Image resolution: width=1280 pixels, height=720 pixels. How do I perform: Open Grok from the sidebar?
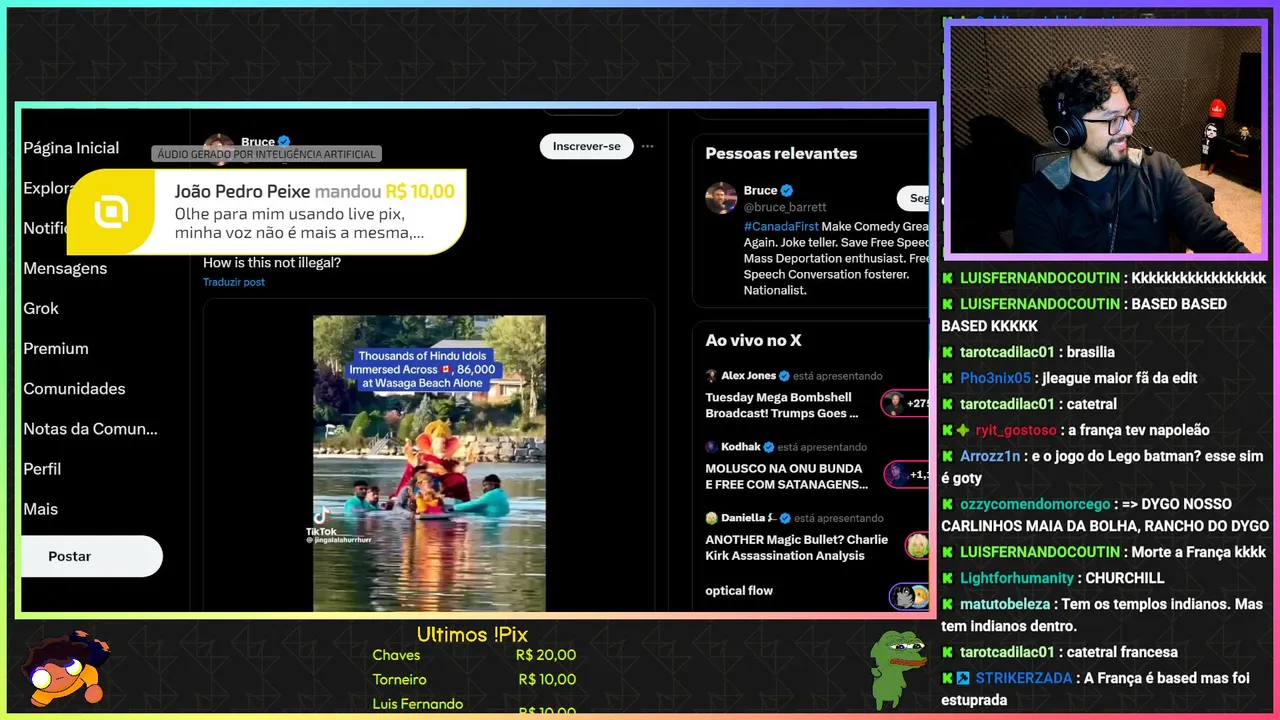(x=41, y=308)
